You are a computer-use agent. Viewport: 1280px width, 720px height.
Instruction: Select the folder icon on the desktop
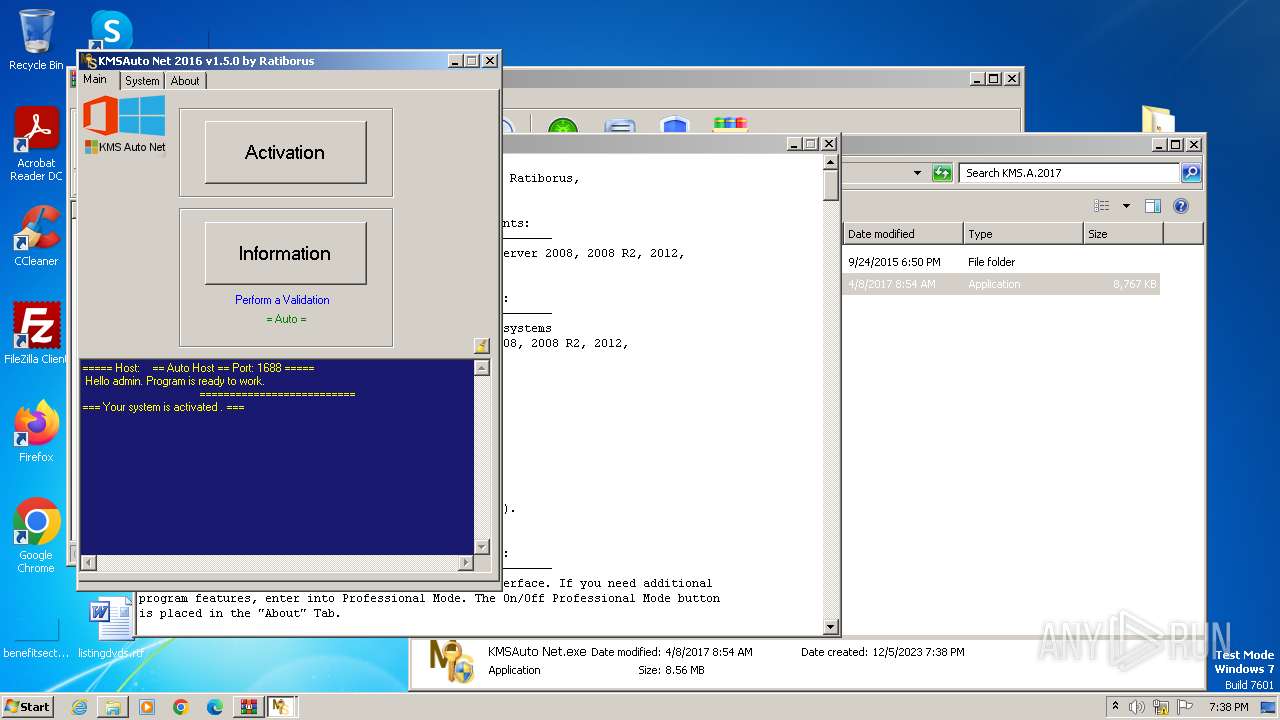1158,120
